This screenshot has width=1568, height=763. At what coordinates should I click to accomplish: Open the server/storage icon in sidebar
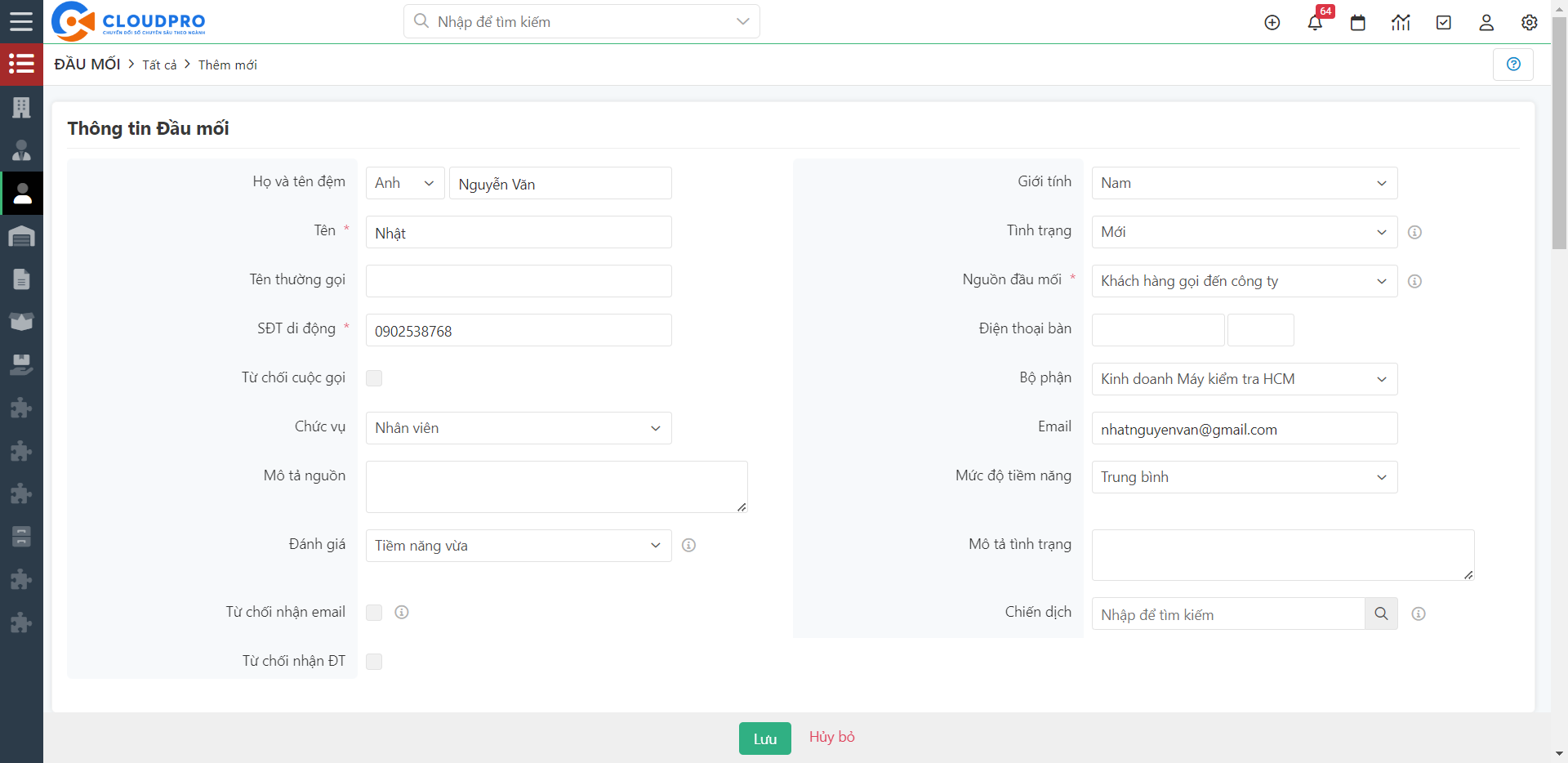(21, 537)
